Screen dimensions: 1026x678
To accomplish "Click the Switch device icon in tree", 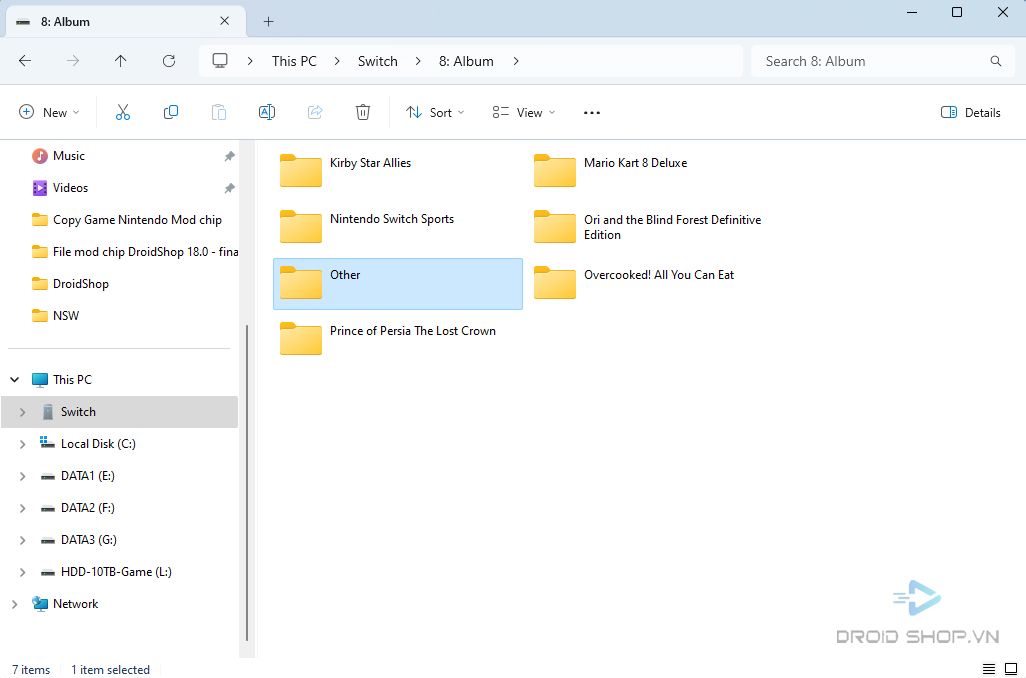I will (48, 412).
